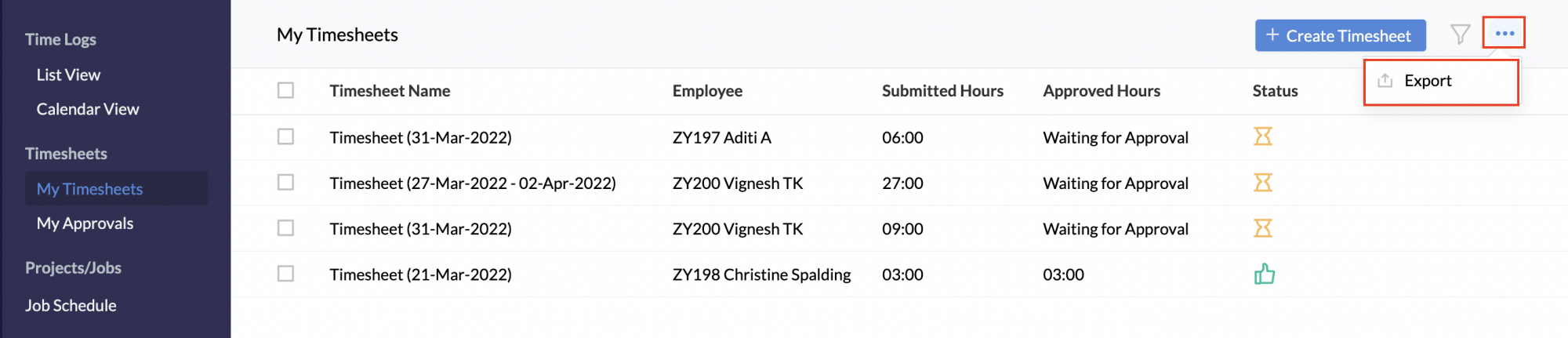
Task: Go to Calendar View in sidebar
Action: pyautogui.click(x=88, y=109)
